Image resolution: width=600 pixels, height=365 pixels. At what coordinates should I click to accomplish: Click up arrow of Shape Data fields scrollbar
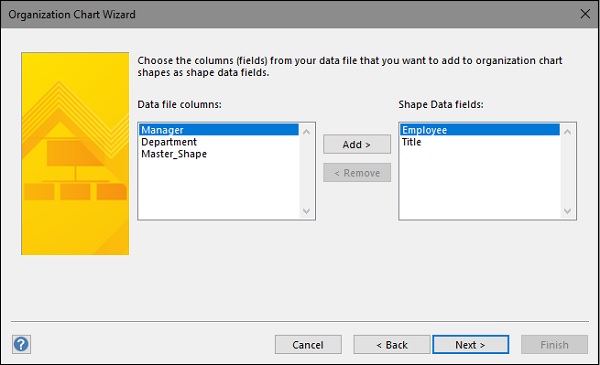click(x=567, y=132)
